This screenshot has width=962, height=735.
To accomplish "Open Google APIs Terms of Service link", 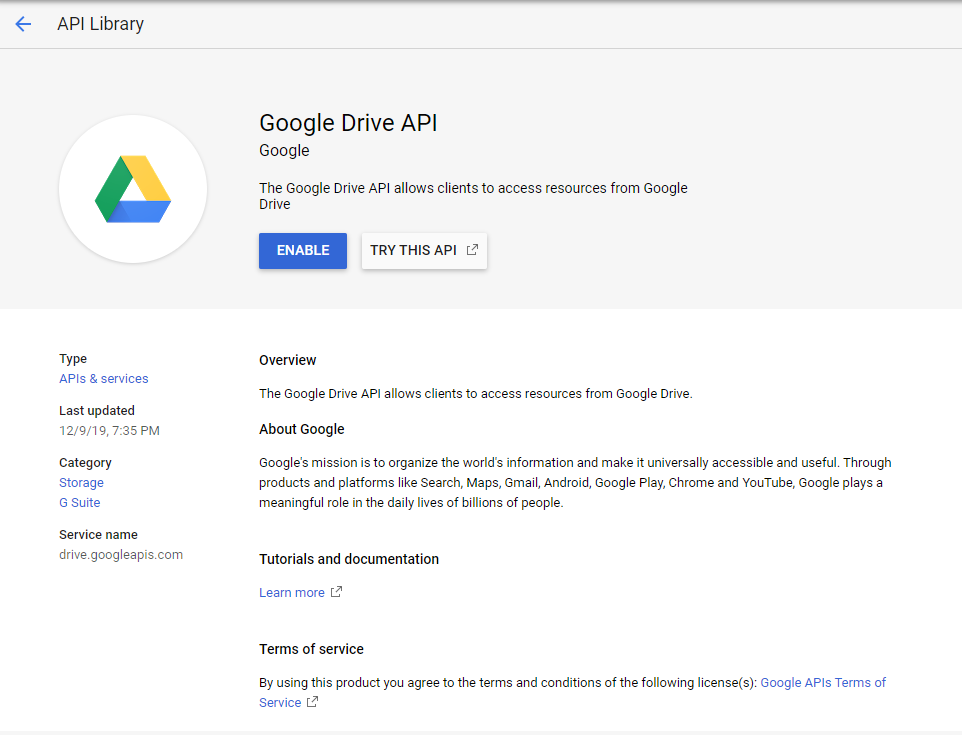I will click(x=822, y=683).
